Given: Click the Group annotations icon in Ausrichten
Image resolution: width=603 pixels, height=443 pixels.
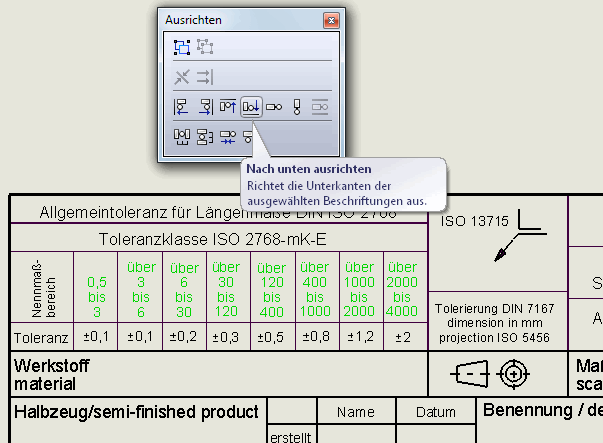Looking at the screenshot, I should point(182,47).
